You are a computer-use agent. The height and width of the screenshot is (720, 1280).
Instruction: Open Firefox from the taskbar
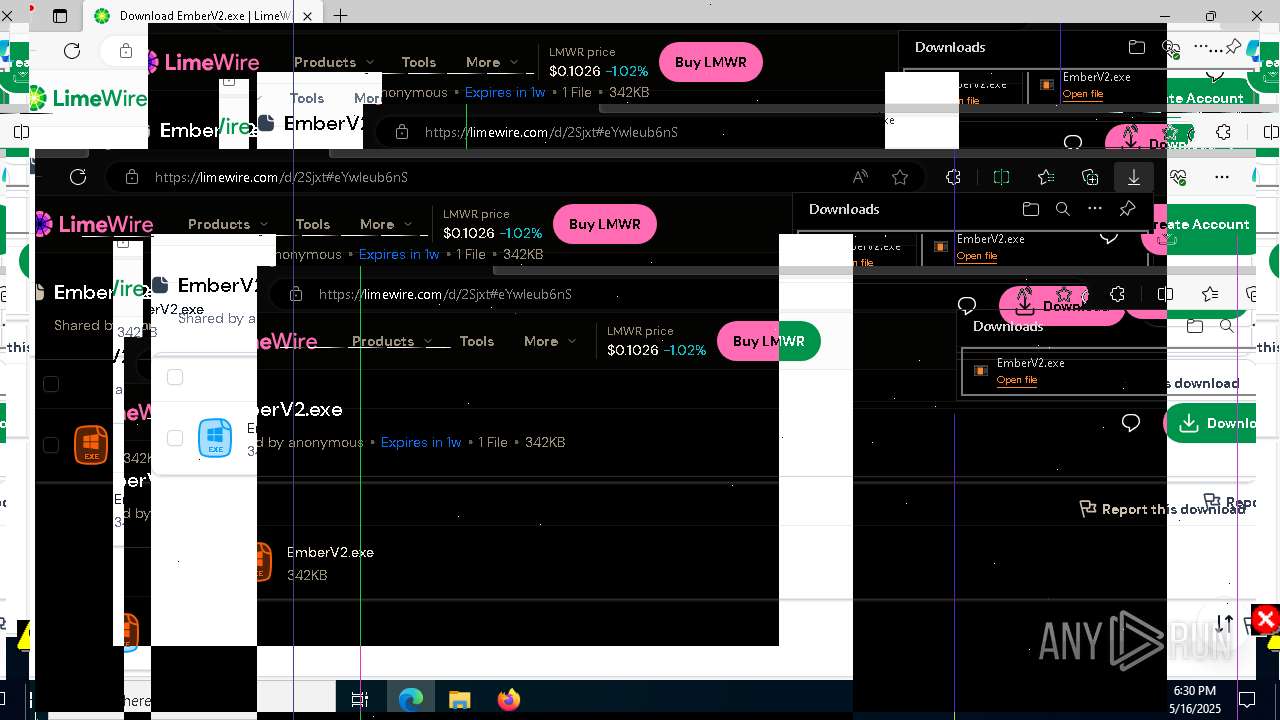[508, 700]
